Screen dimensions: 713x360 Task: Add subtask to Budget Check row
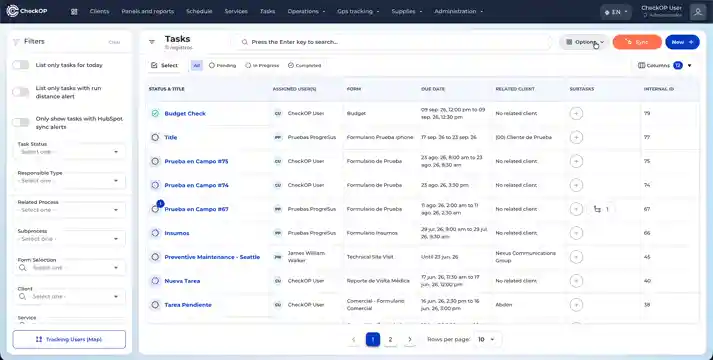click(576, 113)
